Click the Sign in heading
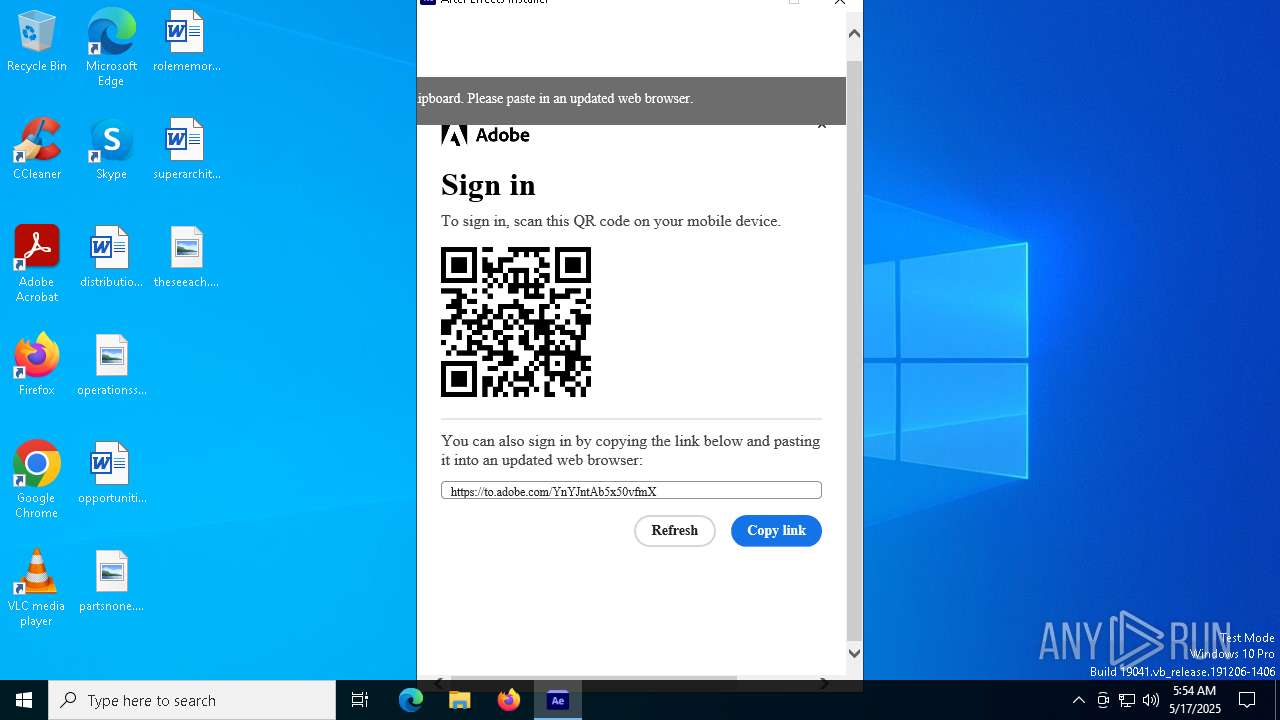 tap(488, 185)
